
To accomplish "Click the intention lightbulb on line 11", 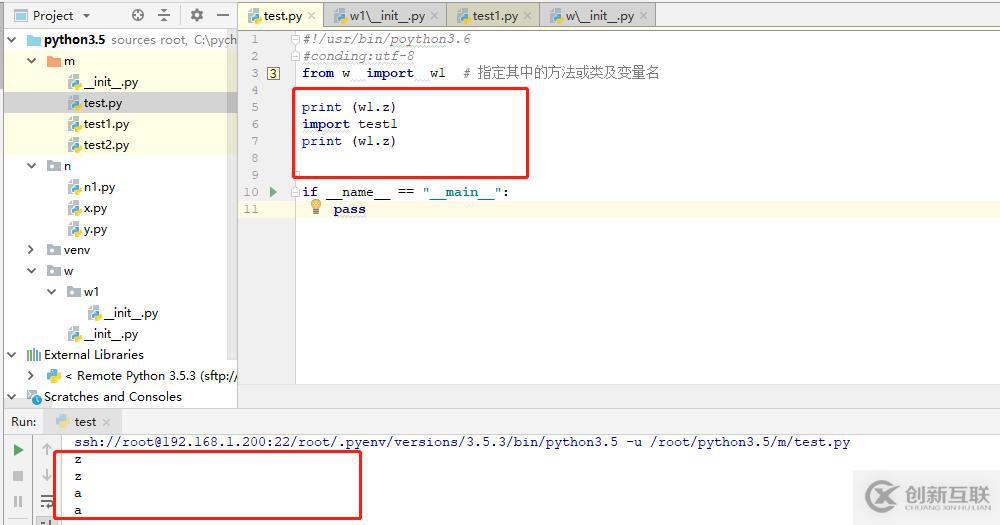I will pos(316,206).
